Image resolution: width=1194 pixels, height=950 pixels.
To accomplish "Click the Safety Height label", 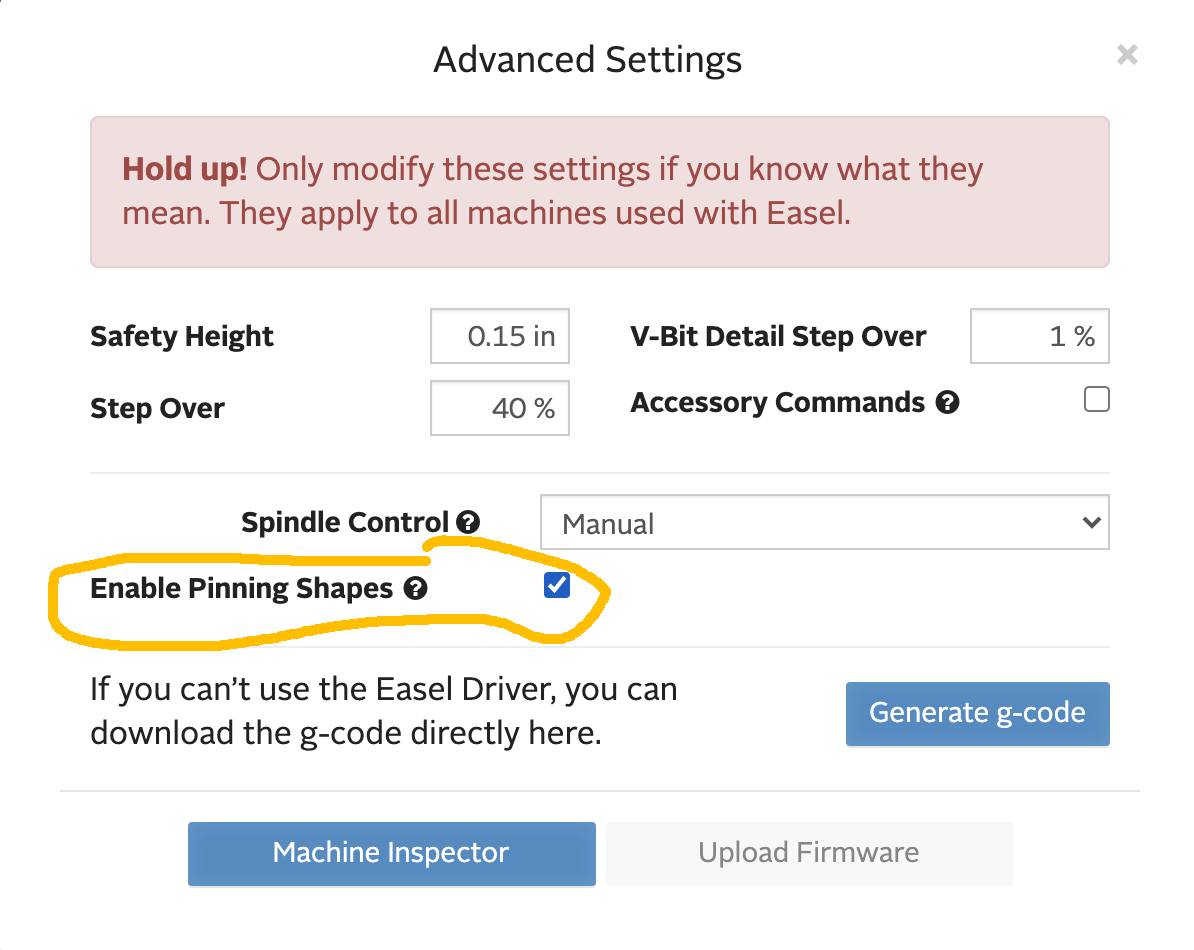I will point(181,336).
